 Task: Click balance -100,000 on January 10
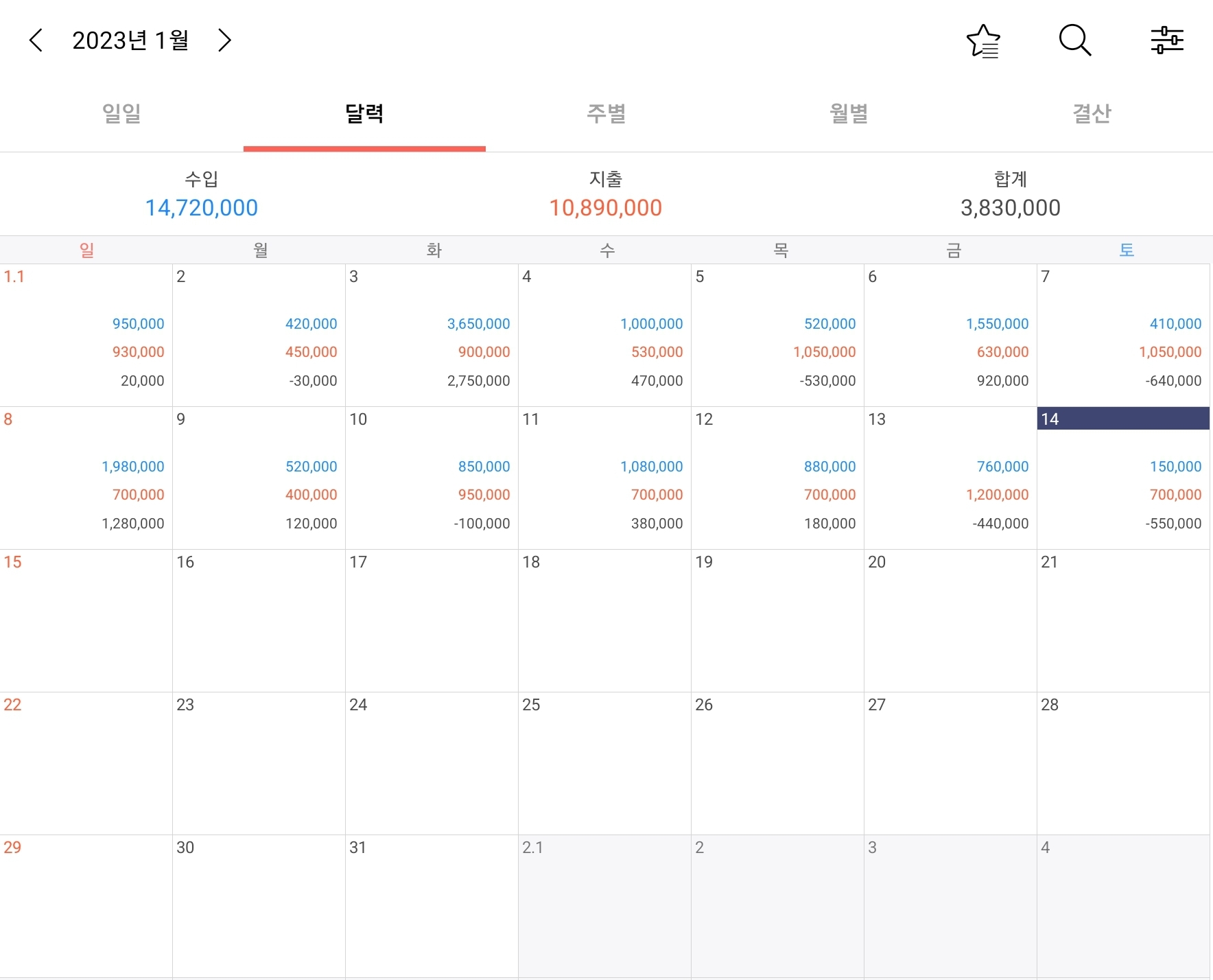(x=482, y=524)
